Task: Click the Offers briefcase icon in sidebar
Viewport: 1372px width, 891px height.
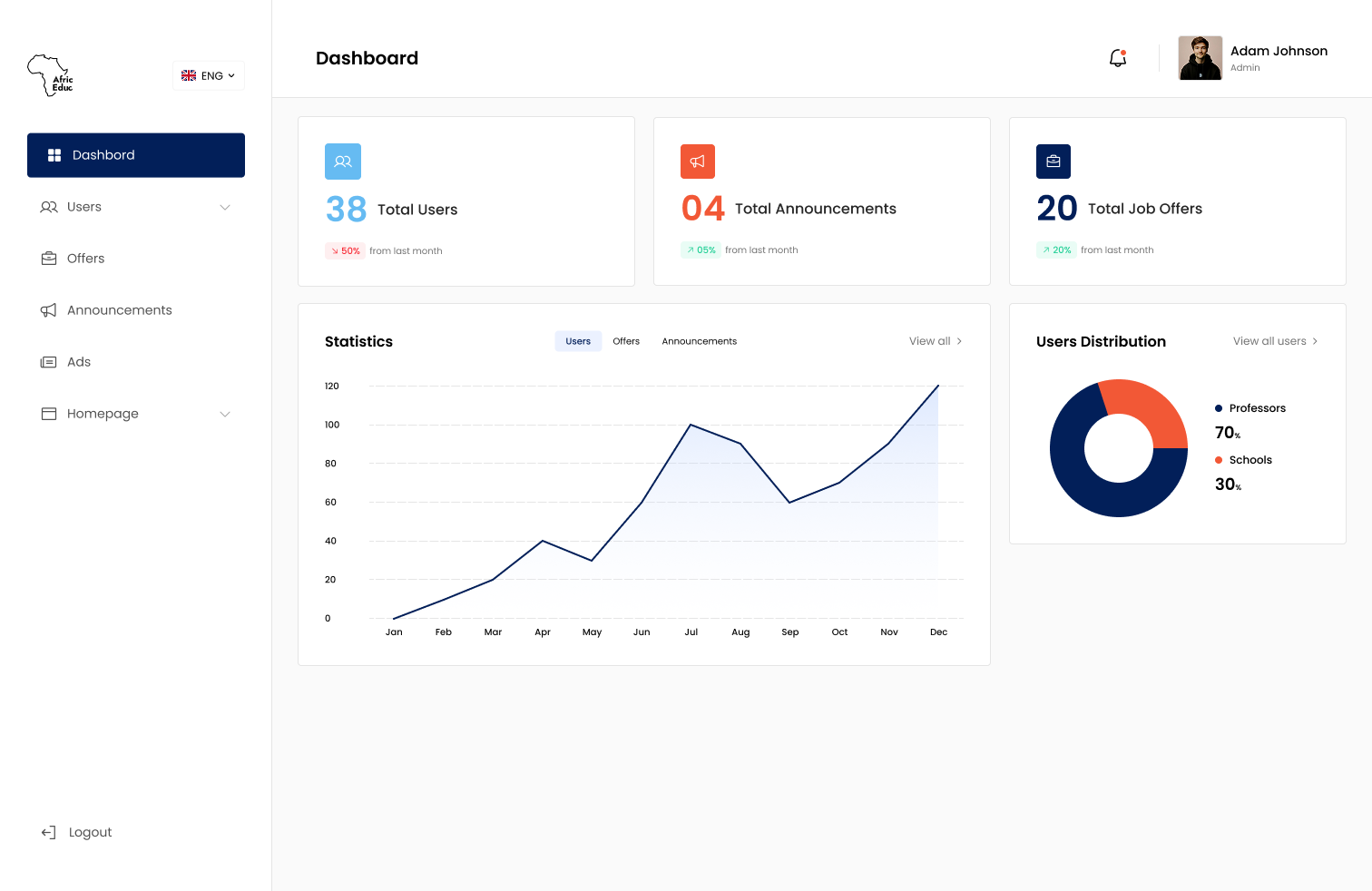Action: tap(49, 259)
